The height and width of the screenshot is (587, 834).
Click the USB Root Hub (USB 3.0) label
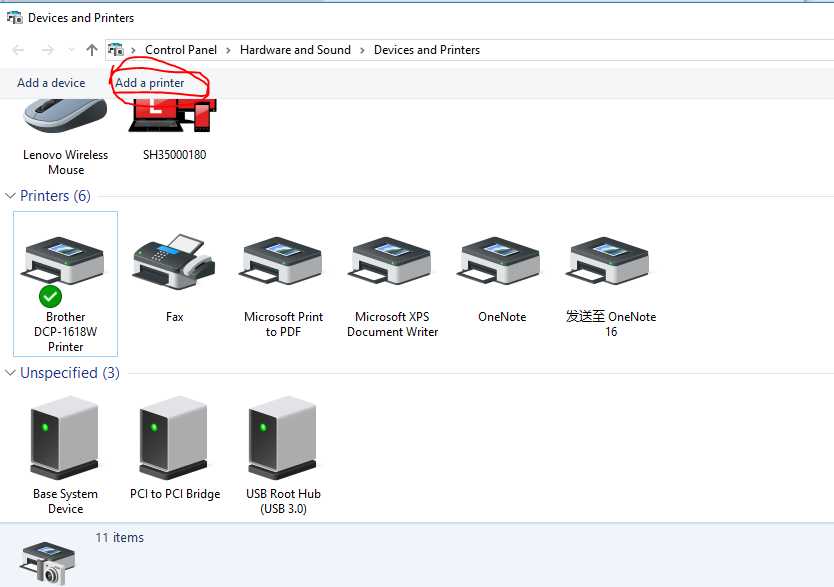pos(283,501)
